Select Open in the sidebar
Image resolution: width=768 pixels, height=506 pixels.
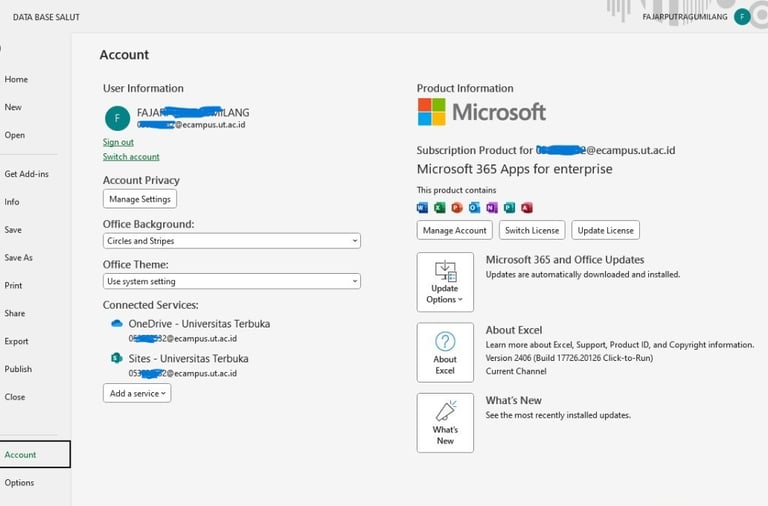[15, 135]
